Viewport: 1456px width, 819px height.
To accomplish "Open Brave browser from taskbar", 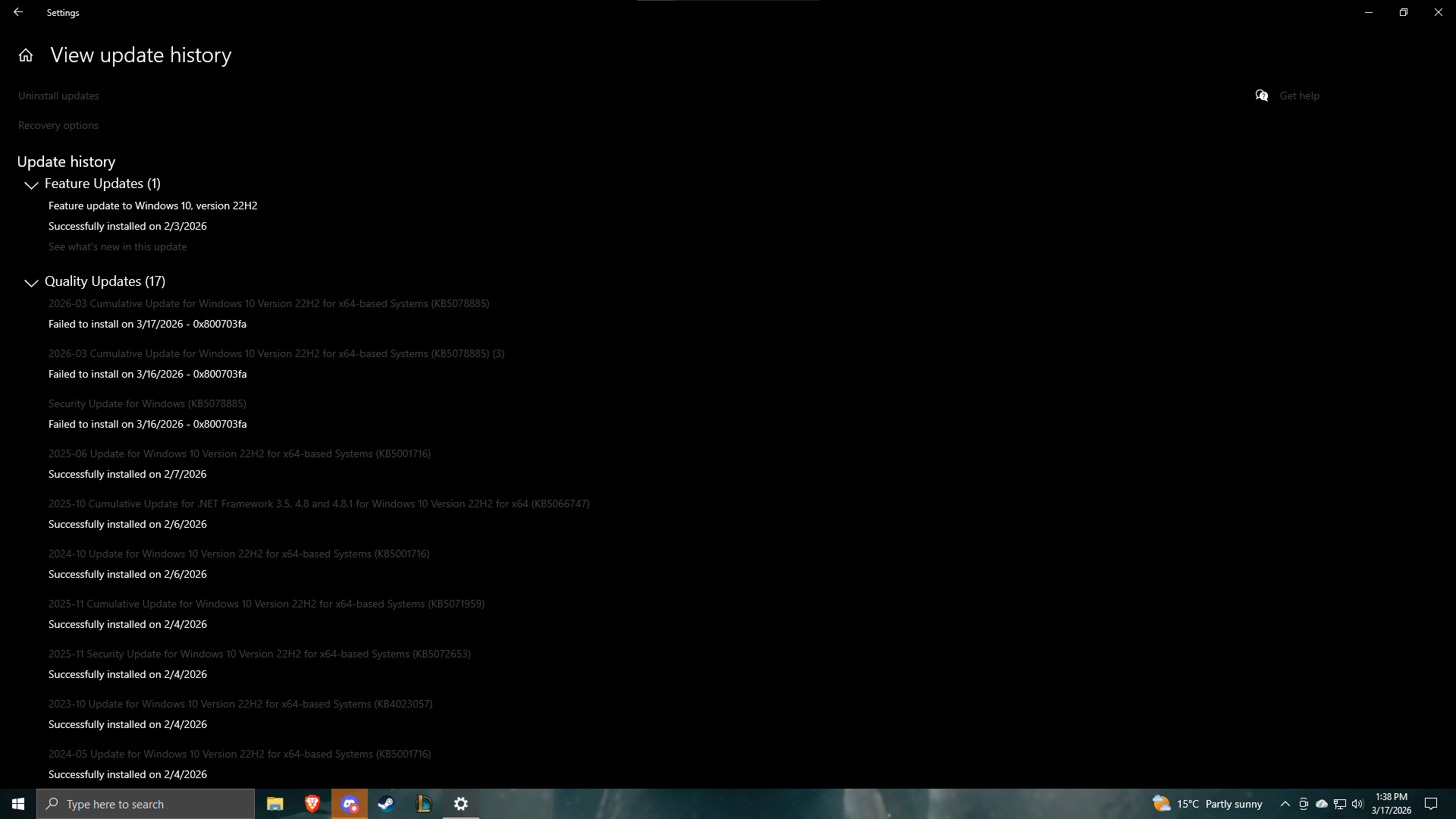I will tap(312, 804).
